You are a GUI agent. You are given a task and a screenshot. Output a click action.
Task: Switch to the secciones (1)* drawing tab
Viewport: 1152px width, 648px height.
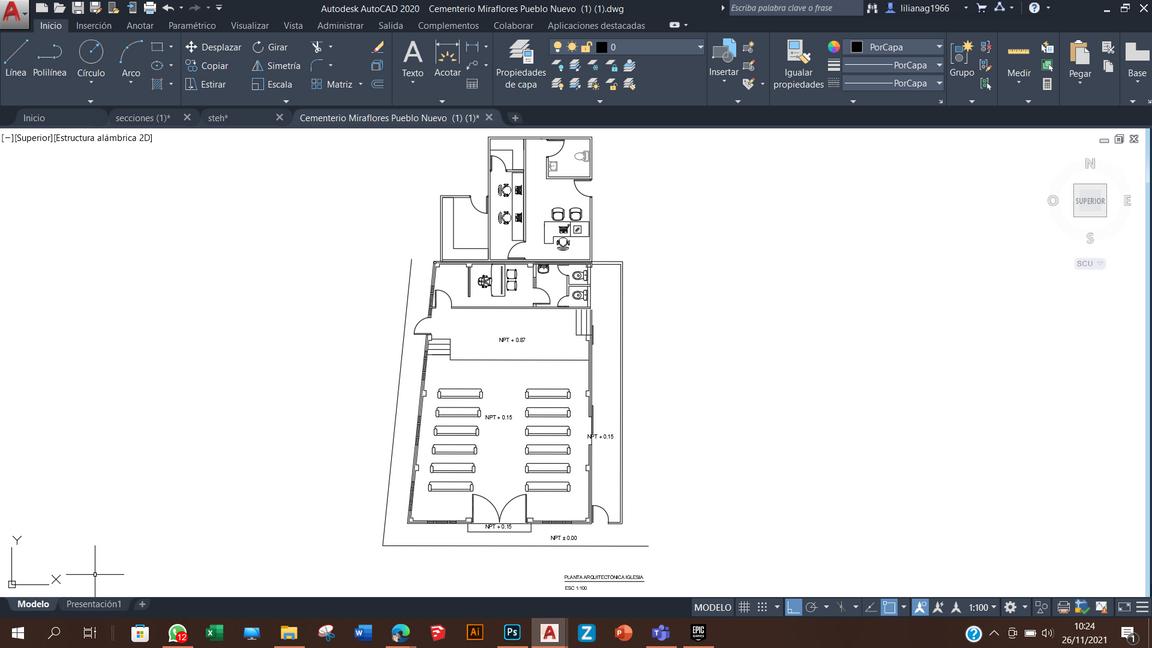143,118
